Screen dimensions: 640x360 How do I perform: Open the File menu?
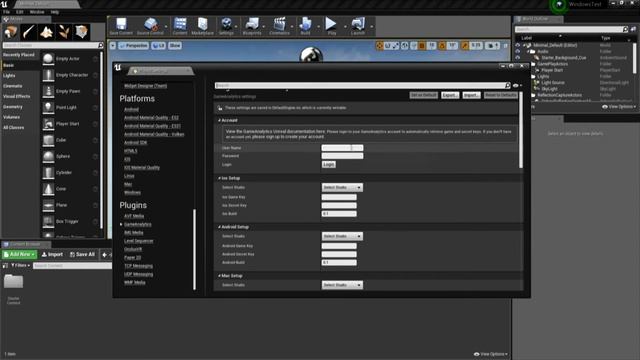(6, 12)
